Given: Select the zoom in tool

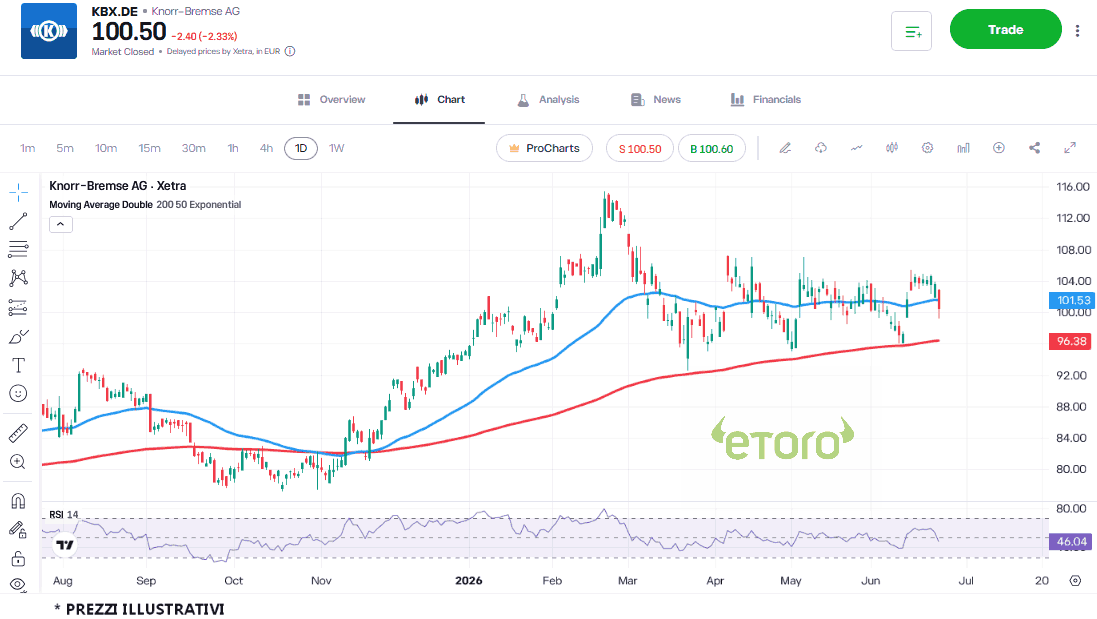Looking at the screenshot, I should tap(18, 462).
